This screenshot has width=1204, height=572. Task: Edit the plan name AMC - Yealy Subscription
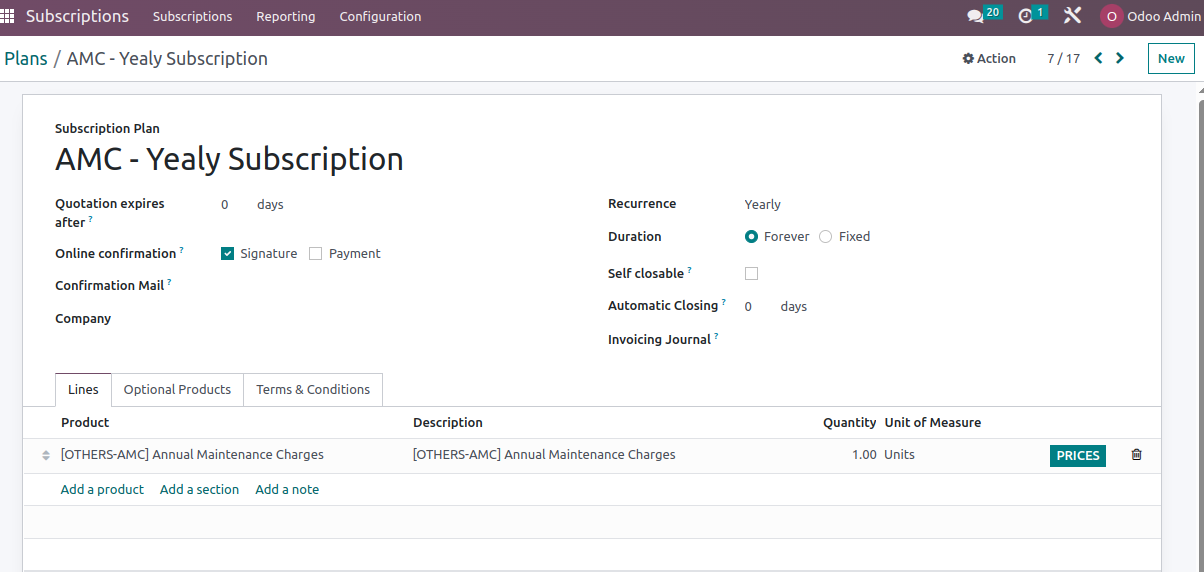coord(229,159)
